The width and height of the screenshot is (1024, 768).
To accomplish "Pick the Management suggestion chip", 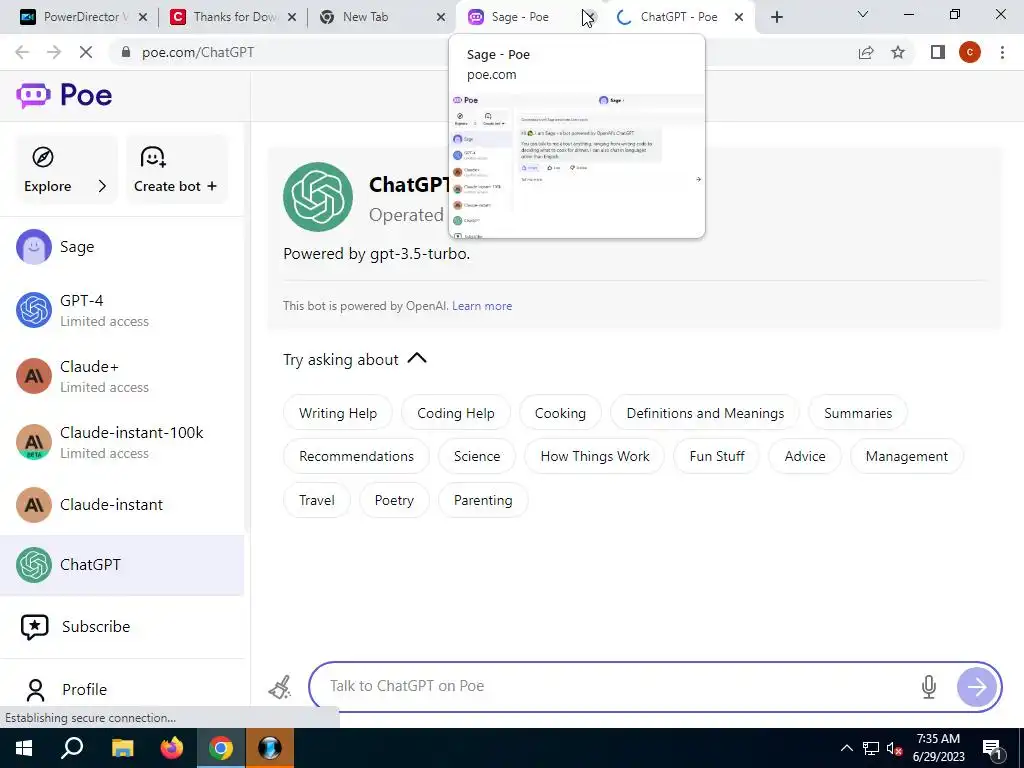I will click(x=907, y=456).
